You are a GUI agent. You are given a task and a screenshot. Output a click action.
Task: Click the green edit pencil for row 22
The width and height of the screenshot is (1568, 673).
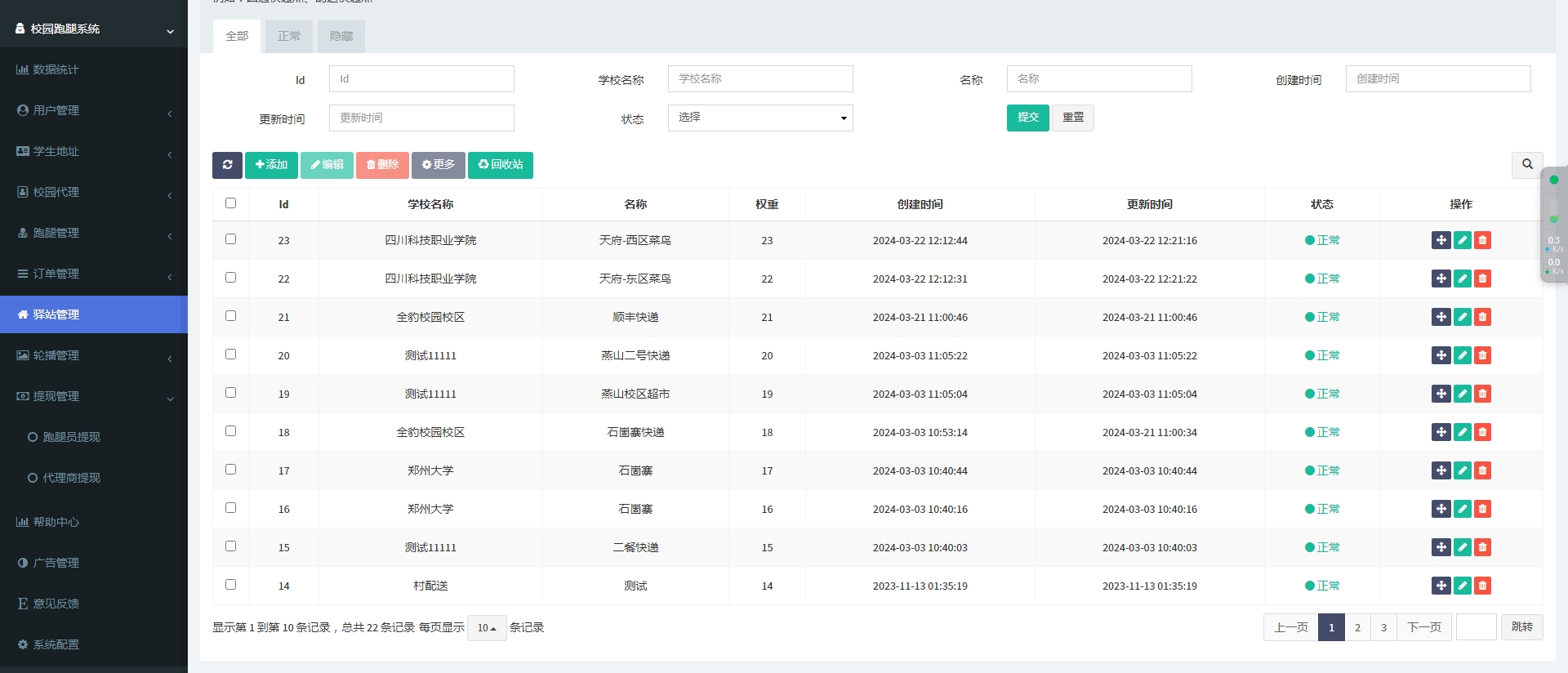(x=1462, y=279)
